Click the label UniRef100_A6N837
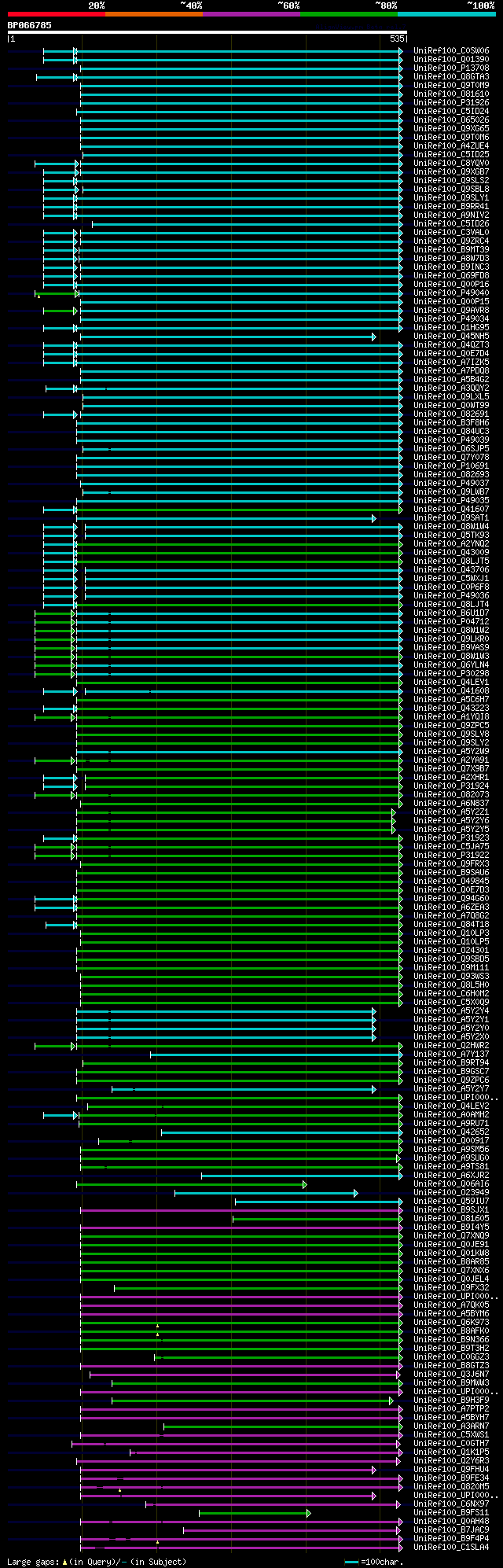The height and width of the screenshot is (1568, 503). pos(451,804)
